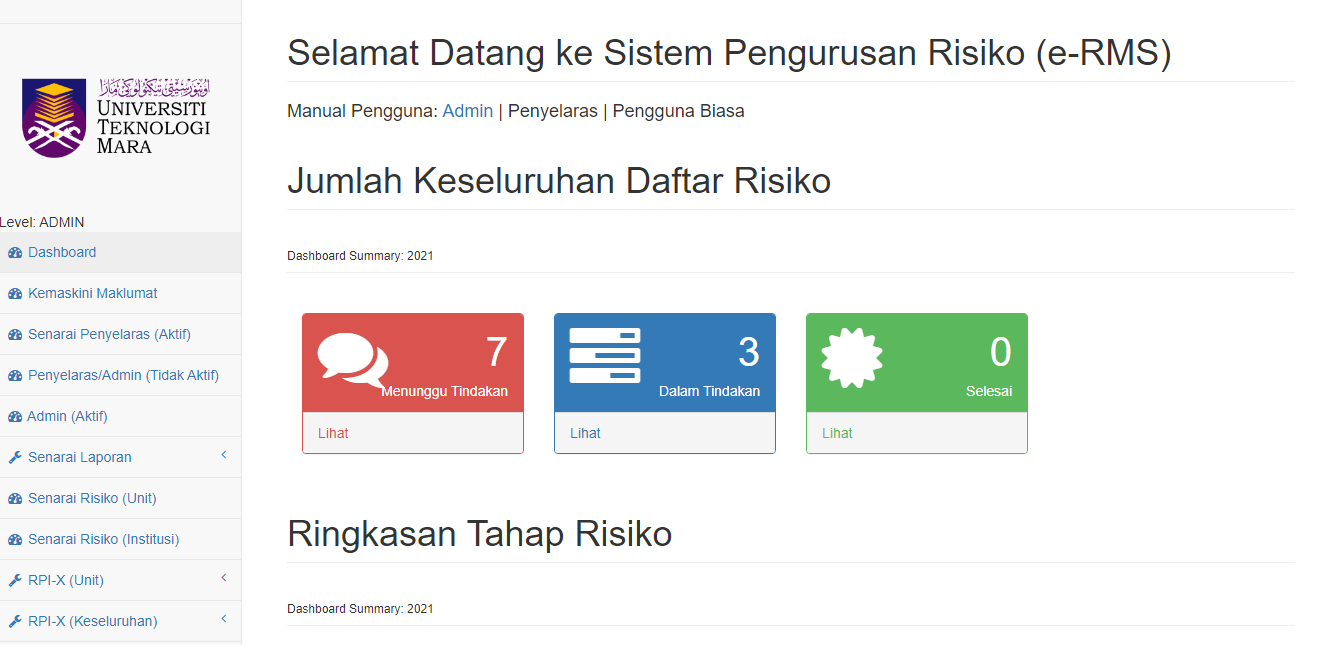This screenshot has width=1331, height=645.
Task: Click Lihat under Menunggu Tindakan
Action: pyautogui.click(x=333, y=433)
